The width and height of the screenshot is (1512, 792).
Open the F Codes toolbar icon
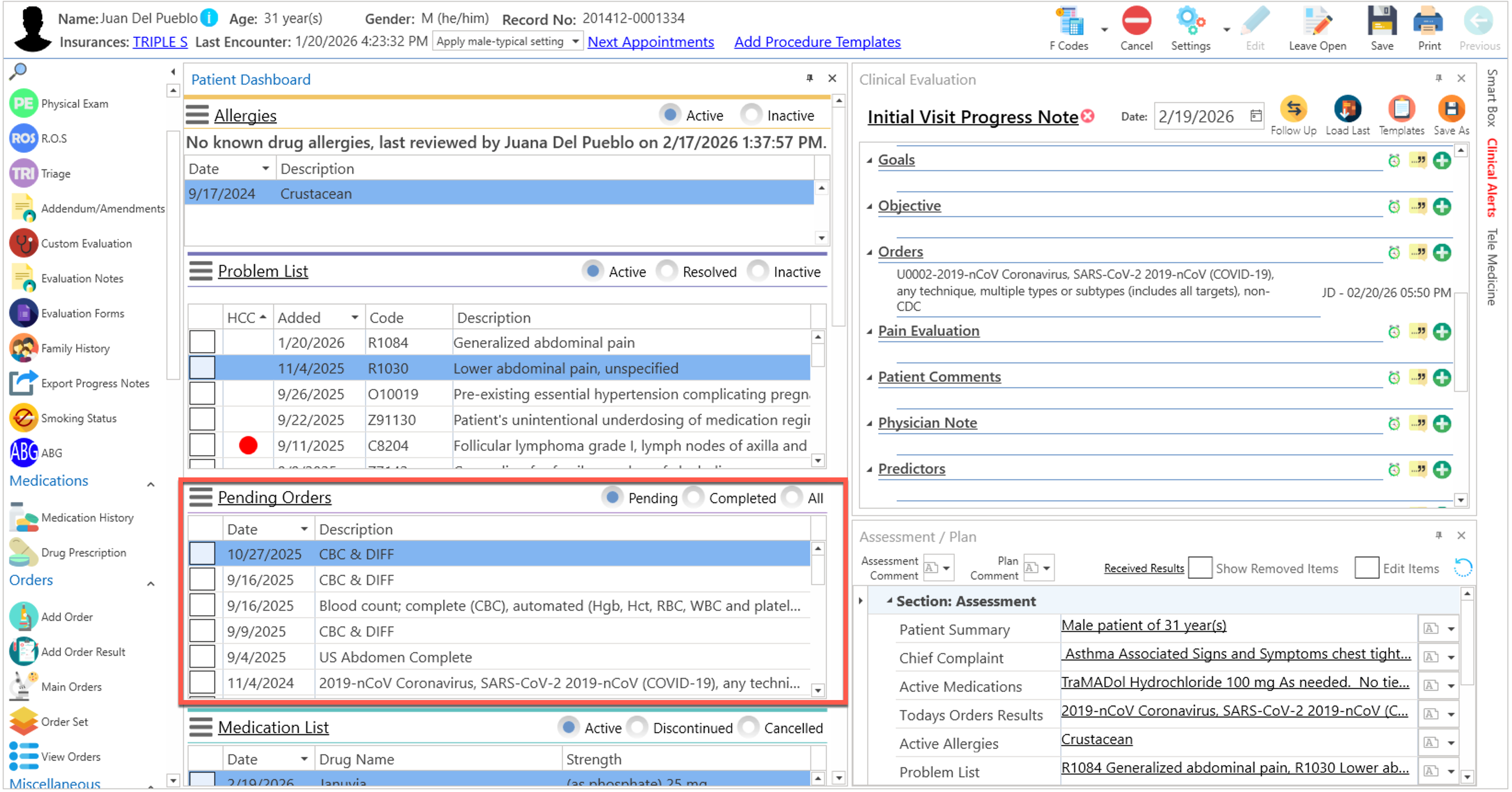click(1070, 23)
